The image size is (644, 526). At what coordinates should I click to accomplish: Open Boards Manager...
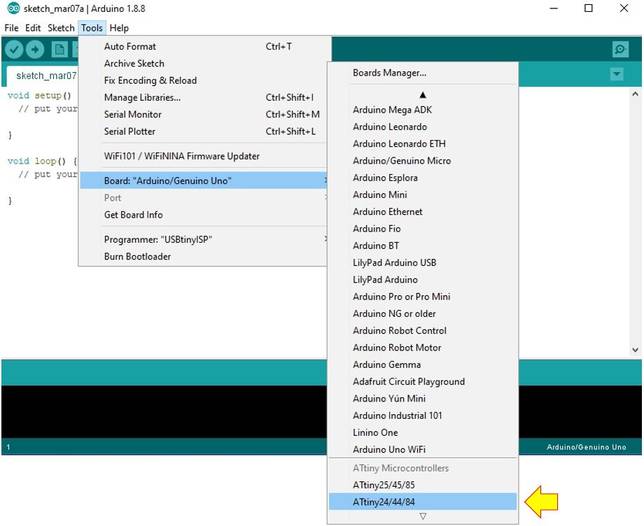pos(423,73)
